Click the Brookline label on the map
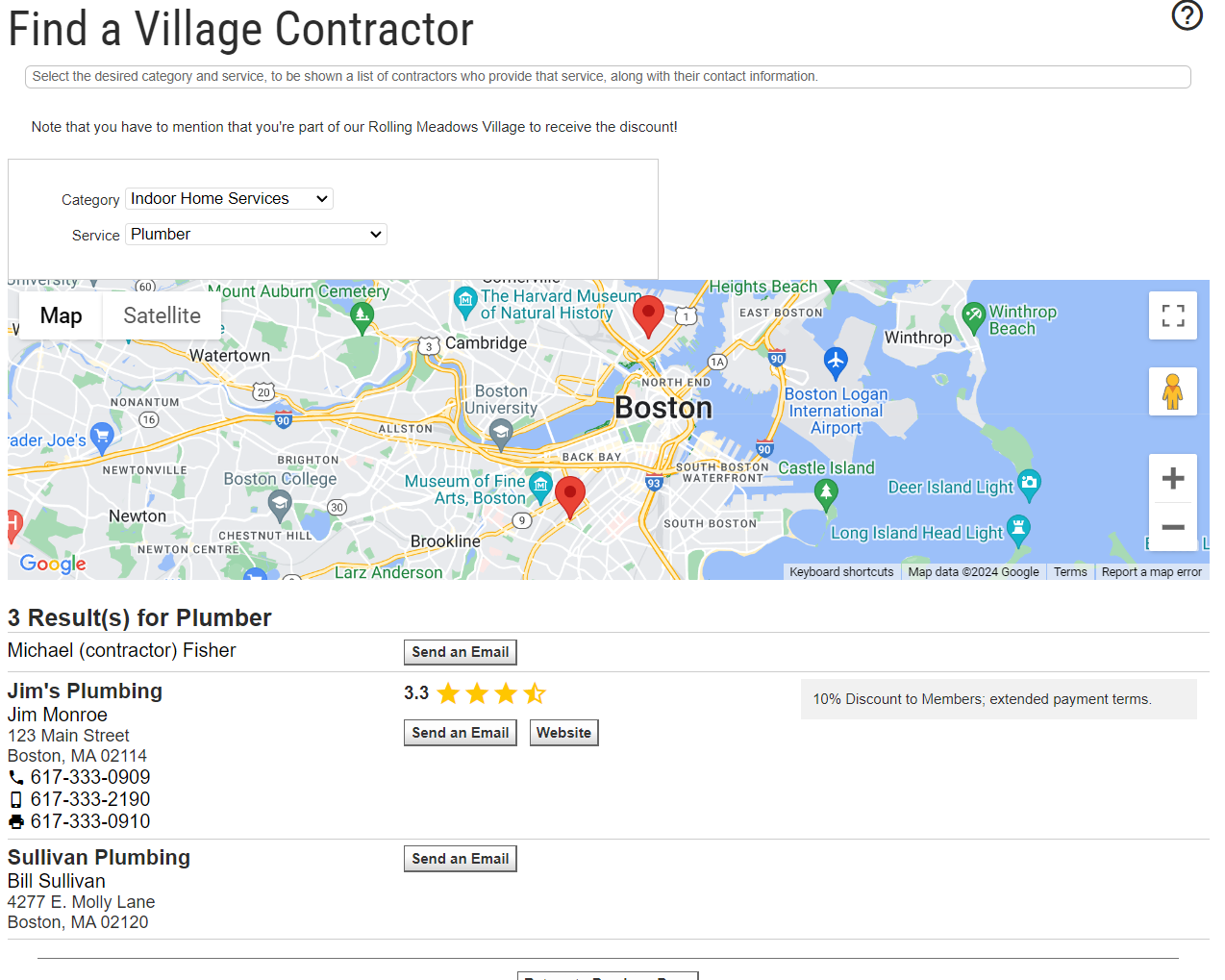1225x980 pixels. pos(445,541)
